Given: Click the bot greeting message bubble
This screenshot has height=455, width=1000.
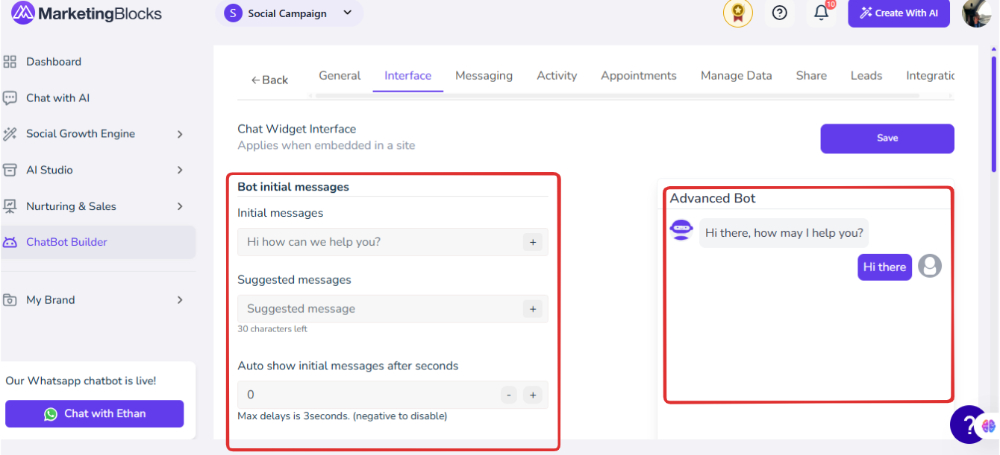Looking at the screenshot, I should click(784, 233).
